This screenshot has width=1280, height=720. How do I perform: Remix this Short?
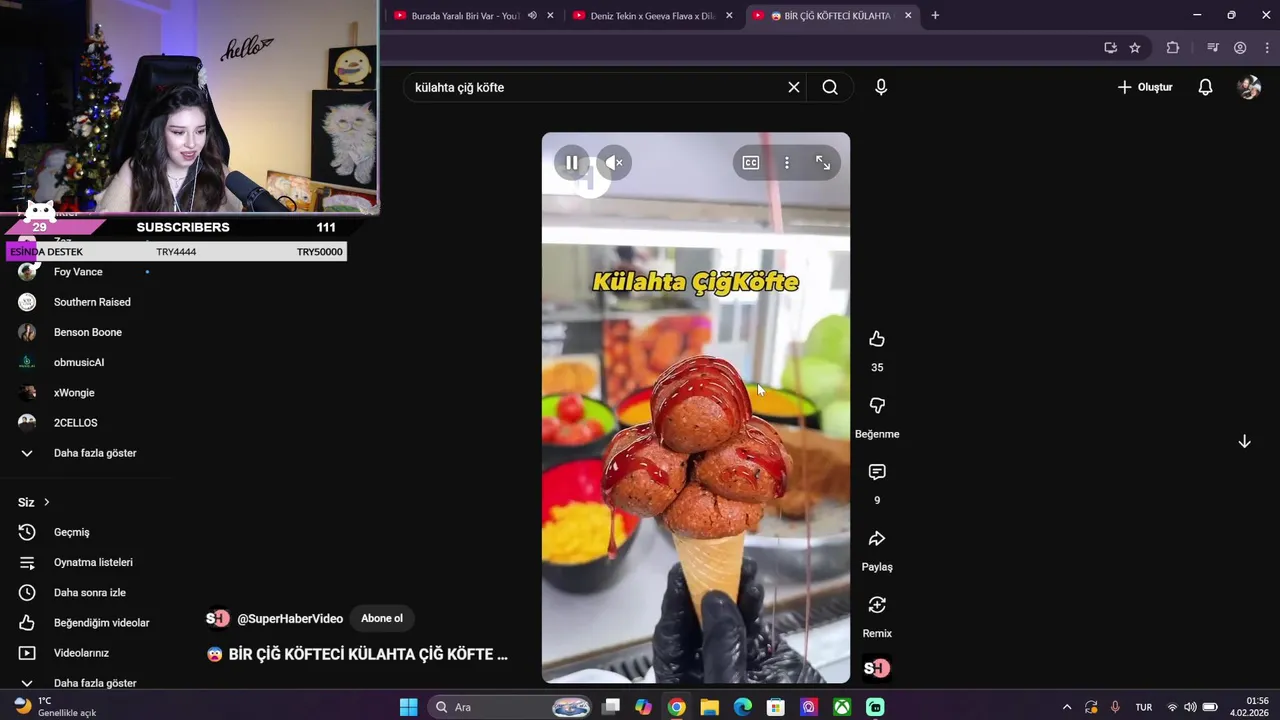click(877, 605)
